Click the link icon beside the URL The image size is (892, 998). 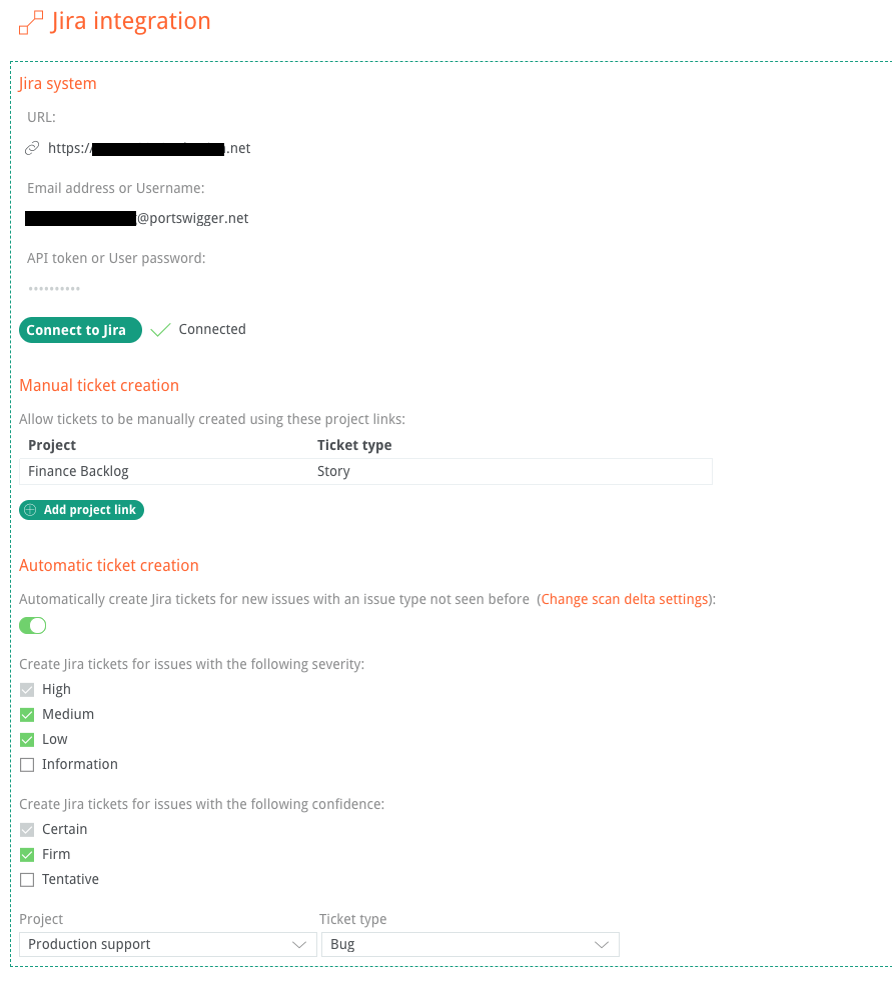[x=32, y=148]
